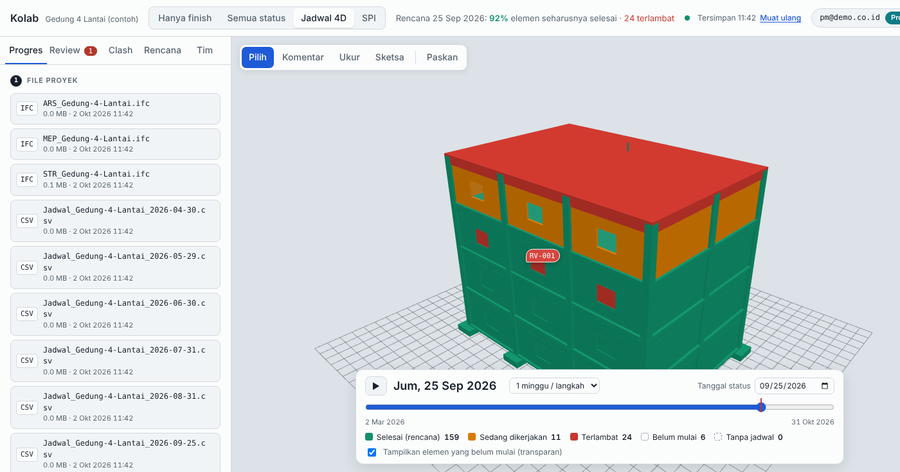This screenshot has height=472, width=900.
Task: Click the dashed Tanpa jadwal legend circle
Action: (x=718, y=437)
